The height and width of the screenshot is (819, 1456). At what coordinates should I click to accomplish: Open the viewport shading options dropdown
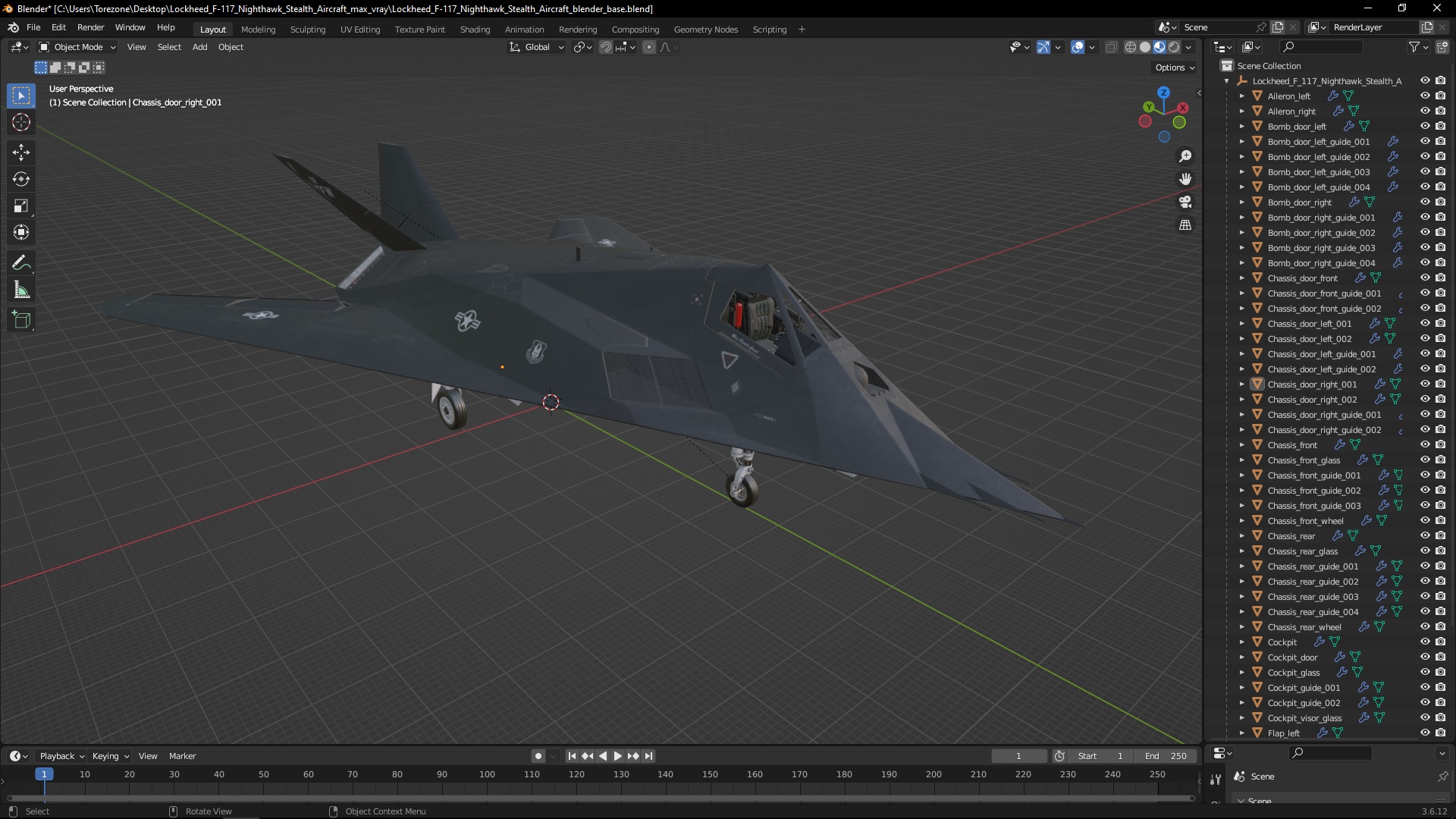tap(1189, 47)
